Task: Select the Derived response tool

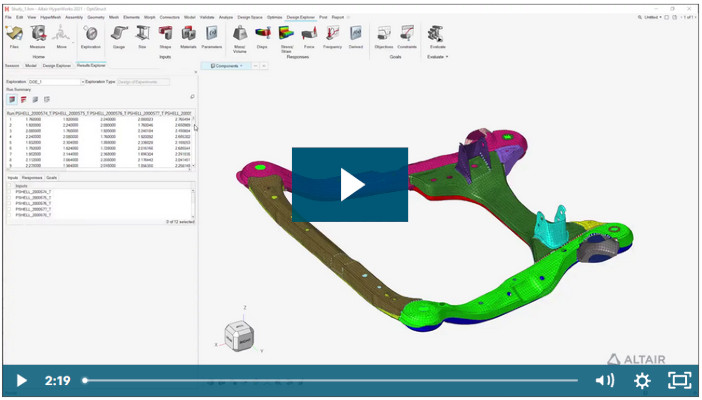Action: pyautogui.click(x=355, y=37)
